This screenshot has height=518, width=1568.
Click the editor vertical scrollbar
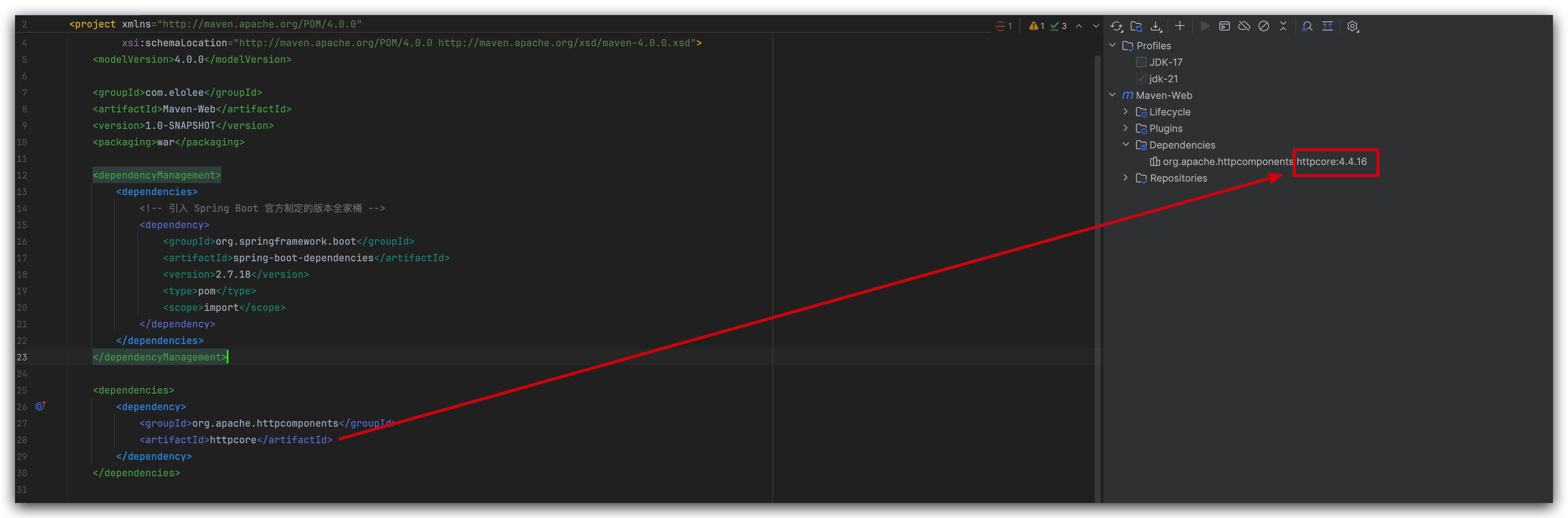(x=1097, y=279)
